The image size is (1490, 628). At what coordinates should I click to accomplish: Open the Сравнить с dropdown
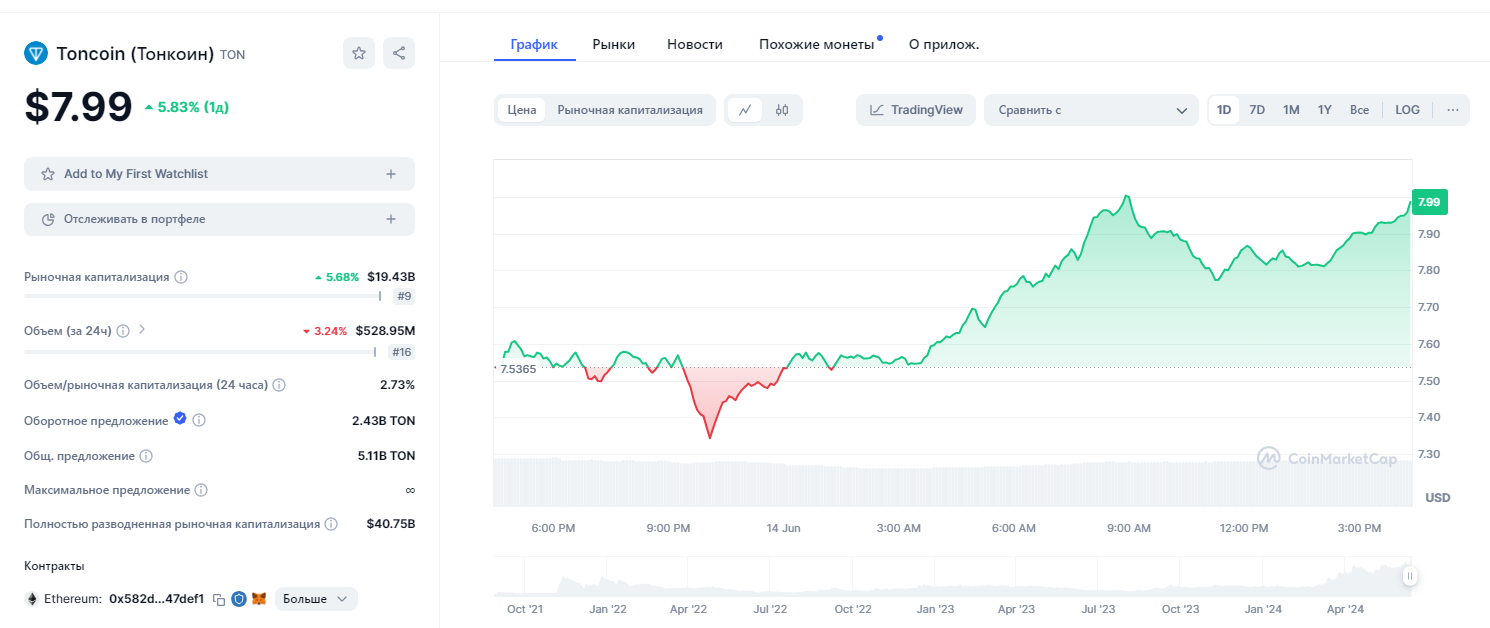[1090, 110]
